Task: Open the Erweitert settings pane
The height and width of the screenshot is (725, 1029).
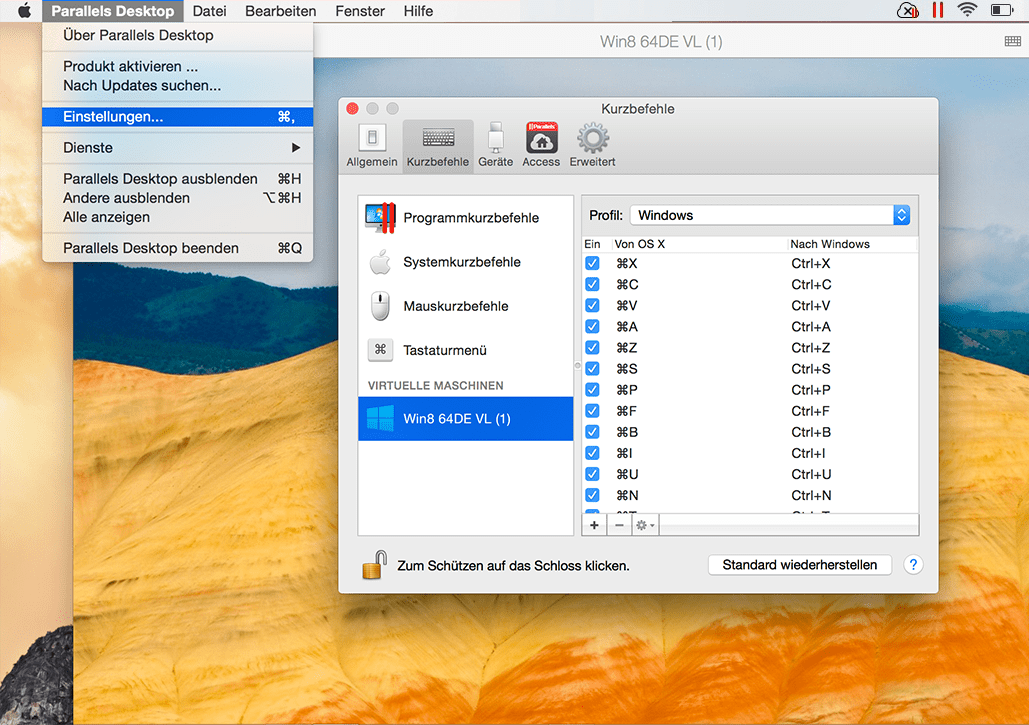Action: [591, 143]
